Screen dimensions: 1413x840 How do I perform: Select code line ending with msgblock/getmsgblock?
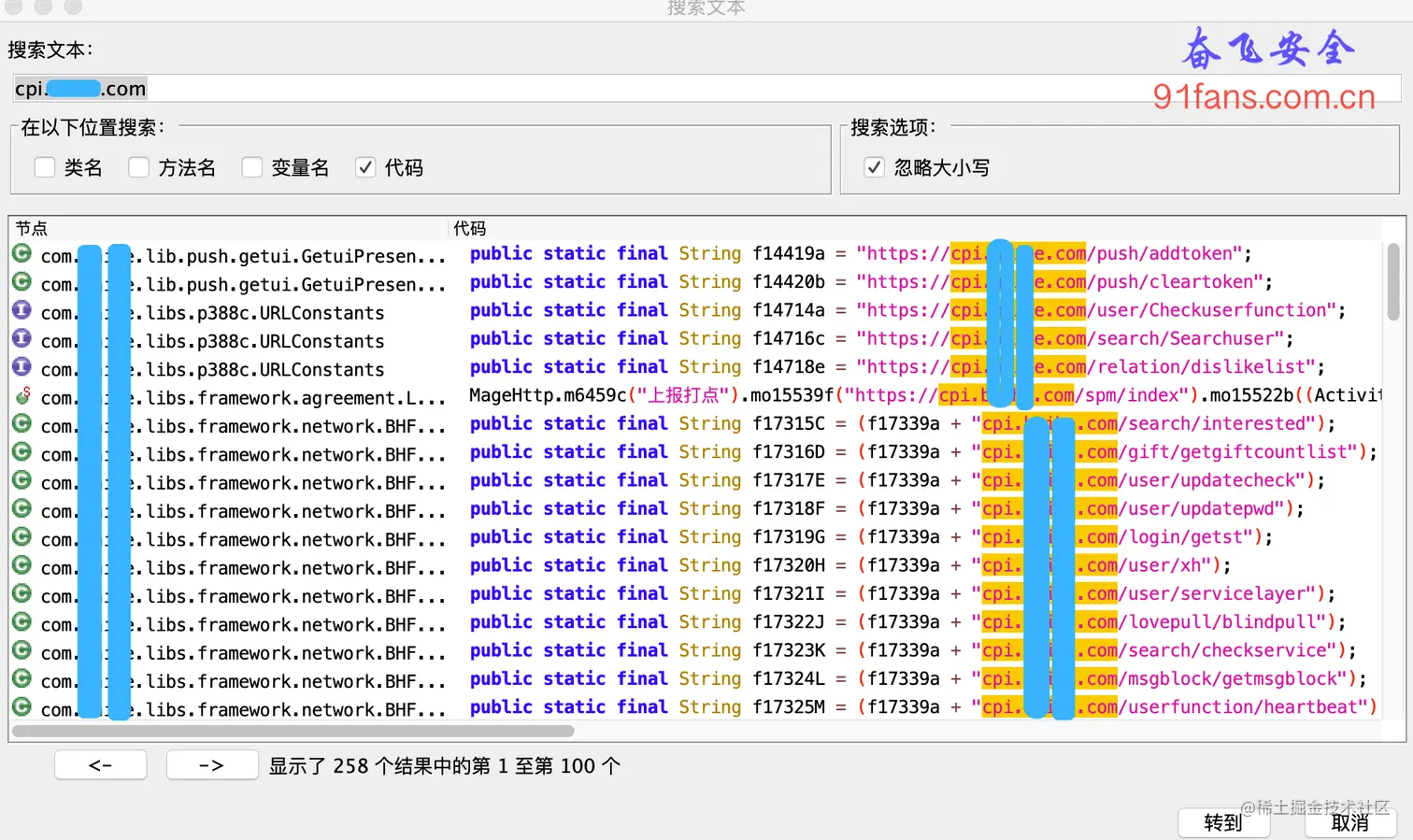click(x=918, y=678)
